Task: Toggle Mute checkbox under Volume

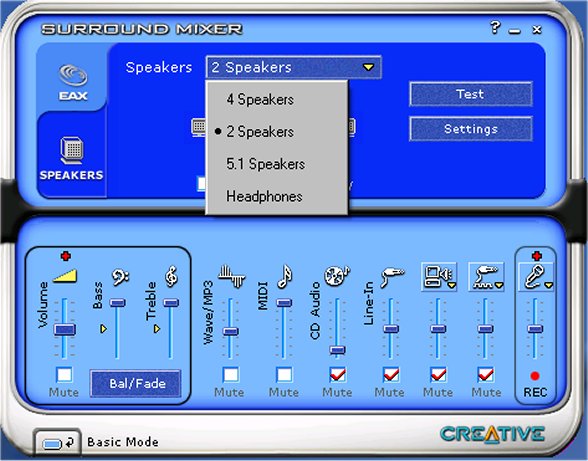Action: pos(64,374)
